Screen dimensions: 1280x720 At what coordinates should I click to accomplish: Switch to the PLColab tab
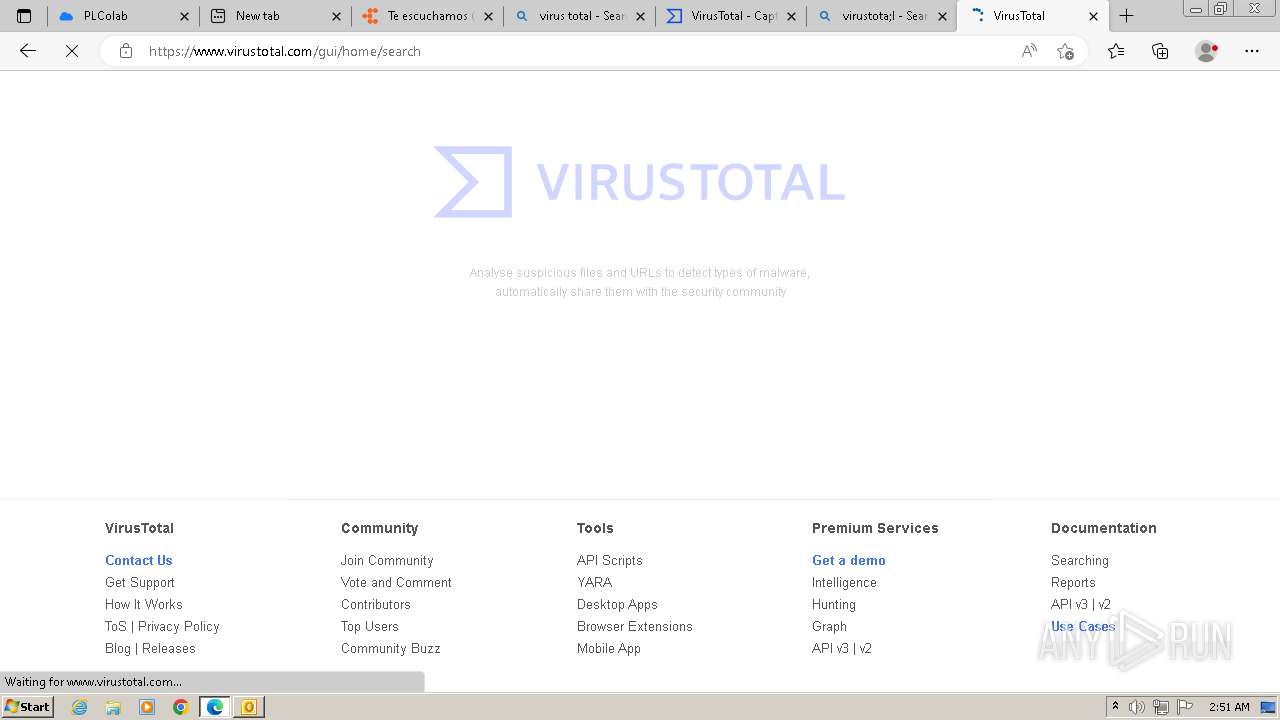[123, 16]
